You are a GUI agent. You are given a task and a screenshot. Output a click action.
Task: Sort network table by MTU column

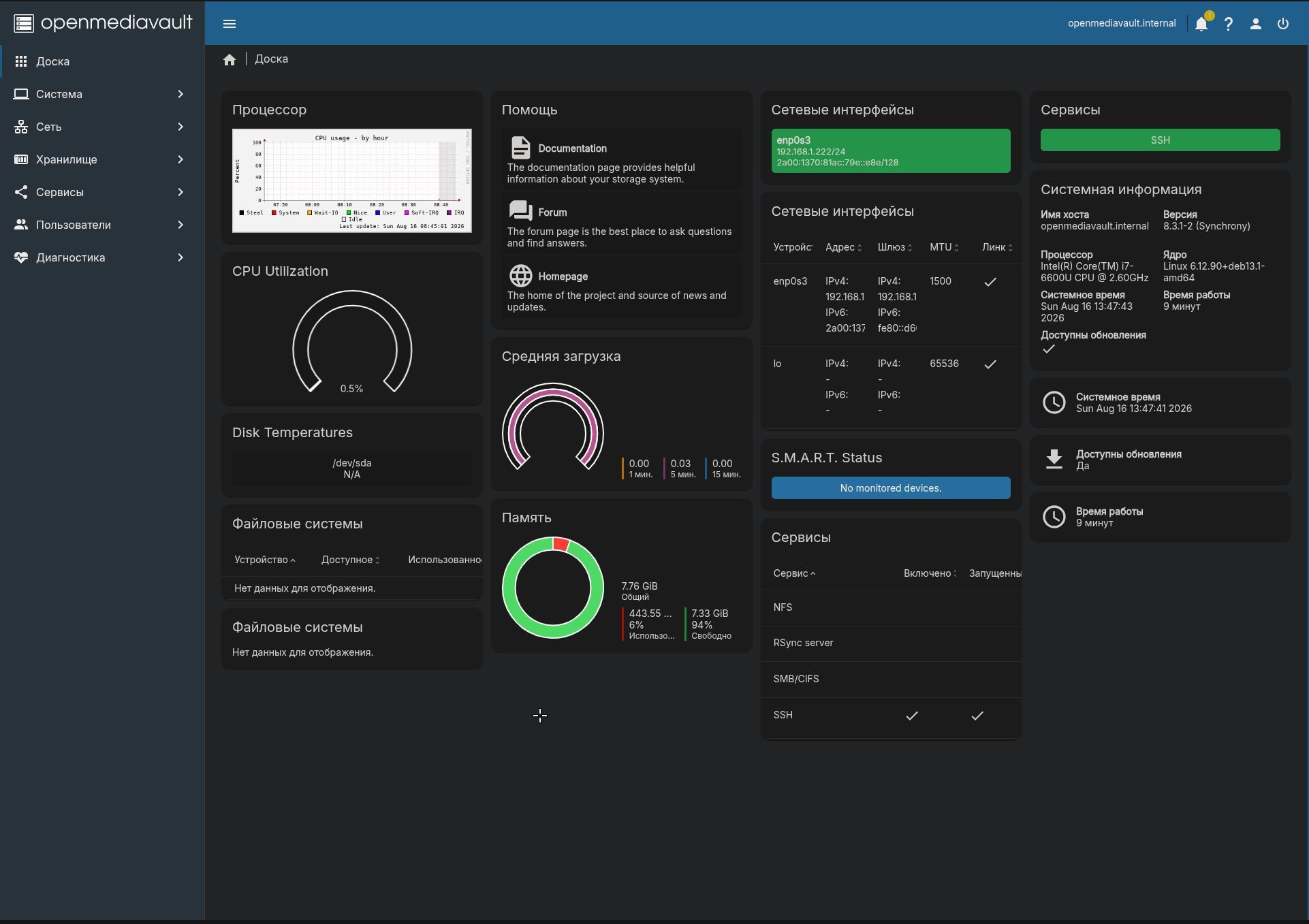tap(944, 247)
